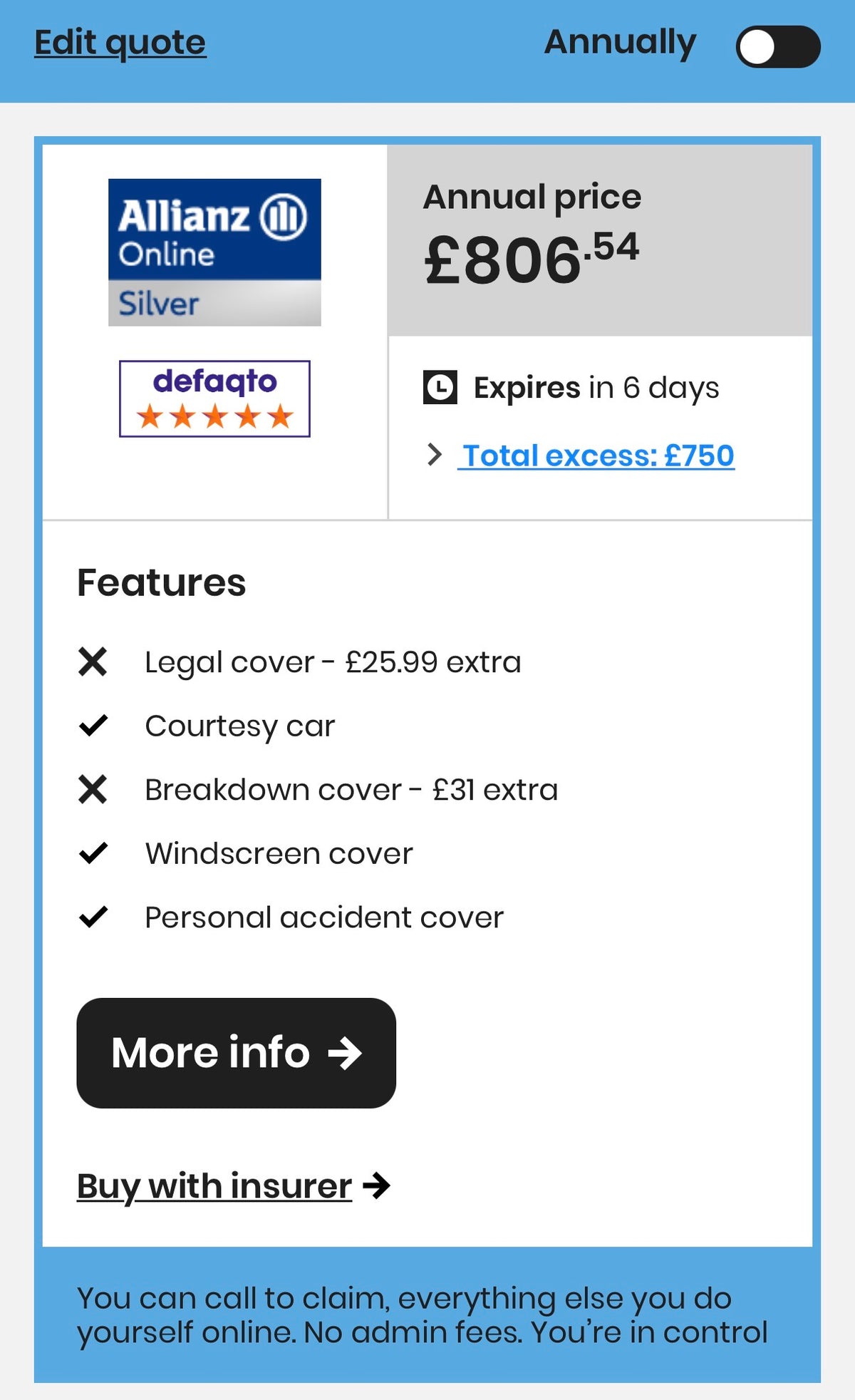Expand the Total excess chevron
855x1400 pixels.
tap(435, 455)
